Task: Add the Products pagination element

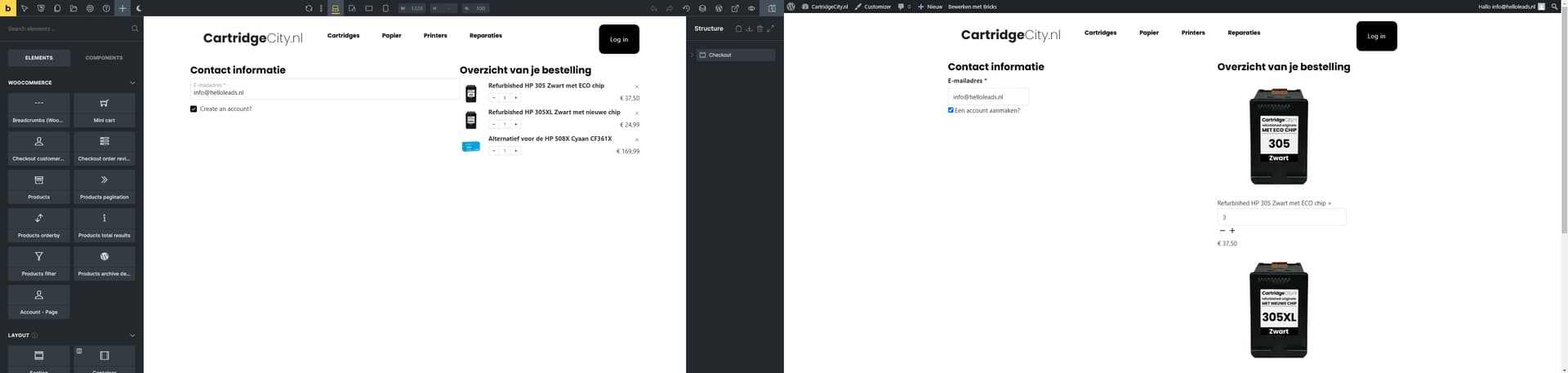Action: click(x=105, y=186)
